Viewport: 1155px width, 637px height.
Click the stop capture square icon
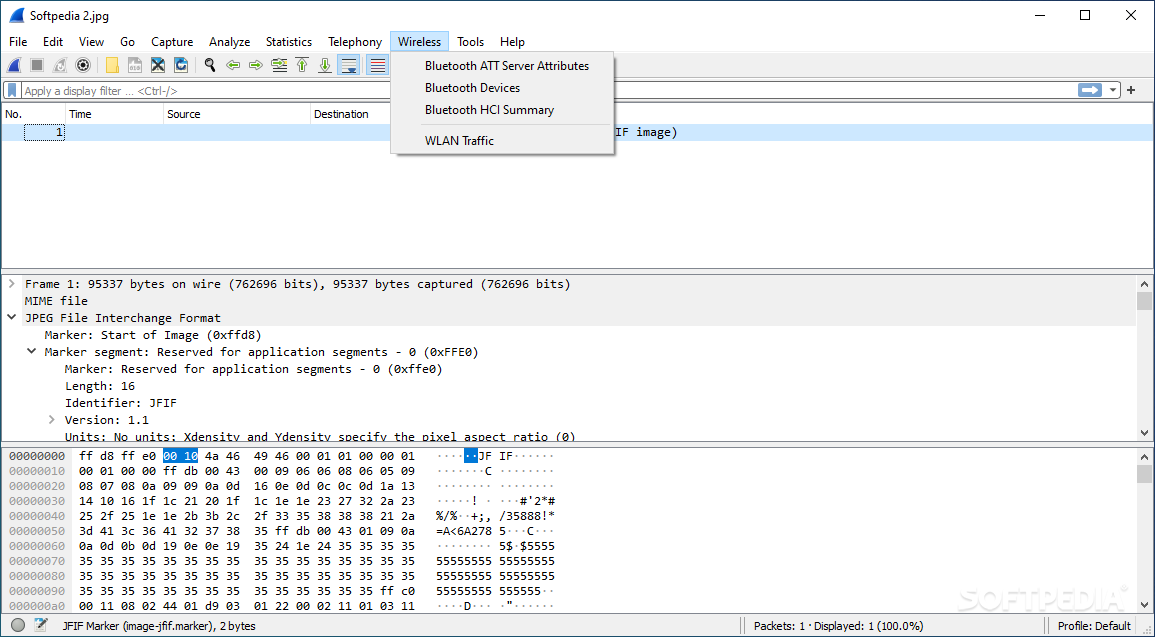pyautogui.click(x=37, y=66)
